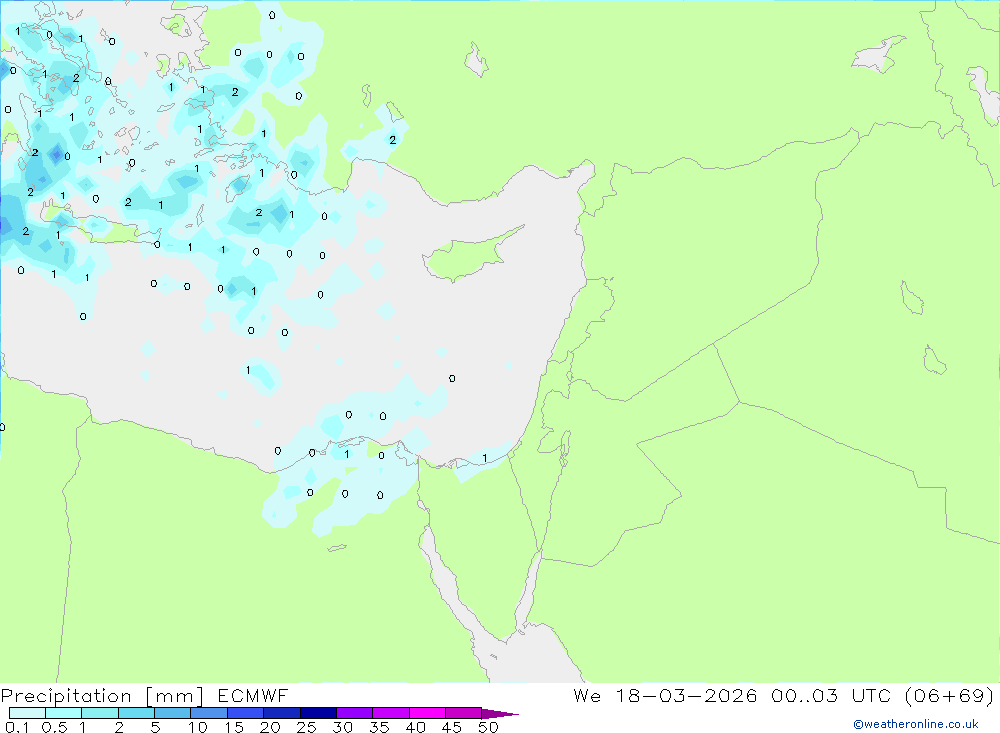The height and width of the screenshot is (733, 1000).
Task: Select the '30' legend tick label
Action: (x=343, y=727)
